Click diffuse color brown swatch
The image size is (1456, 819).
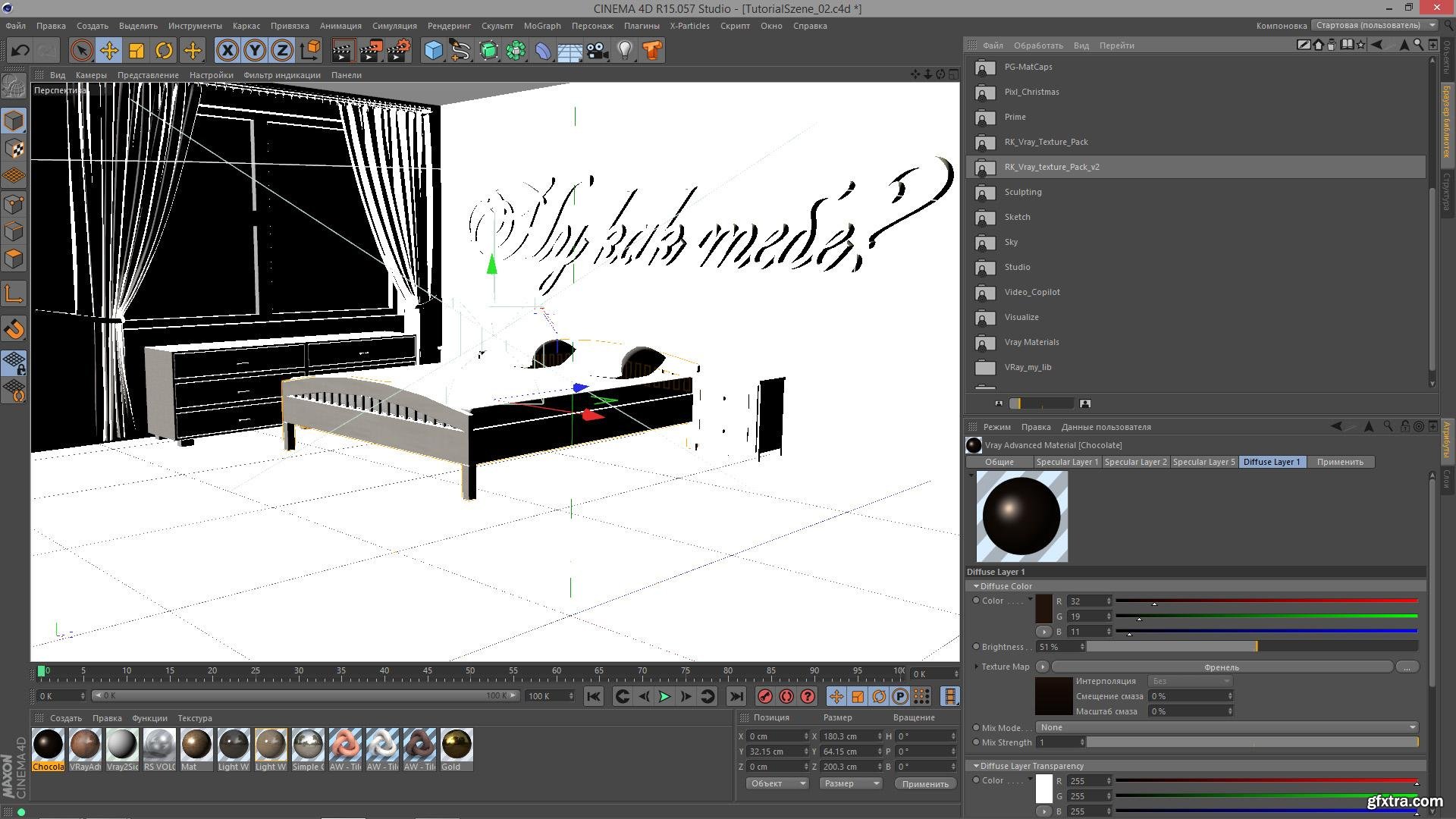click(1044, 609)
